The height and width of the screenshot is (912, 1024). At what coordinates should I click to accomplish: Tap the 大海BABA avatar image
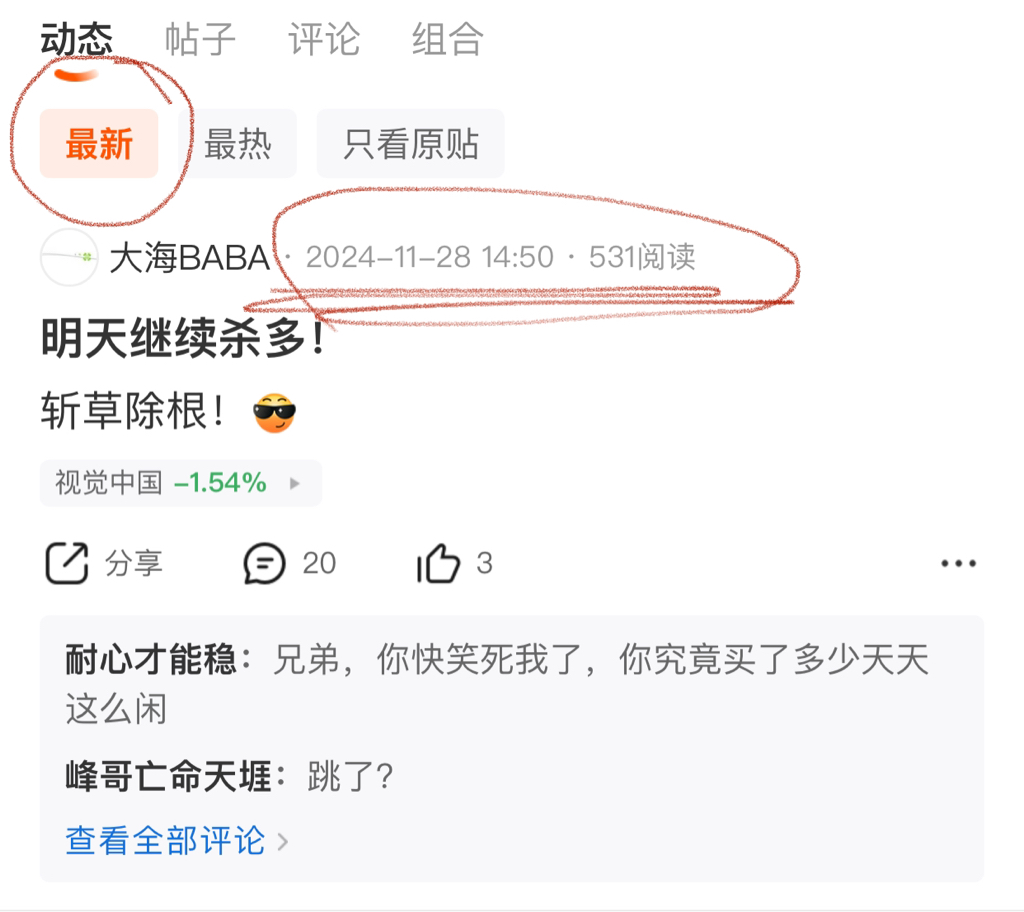69,257
